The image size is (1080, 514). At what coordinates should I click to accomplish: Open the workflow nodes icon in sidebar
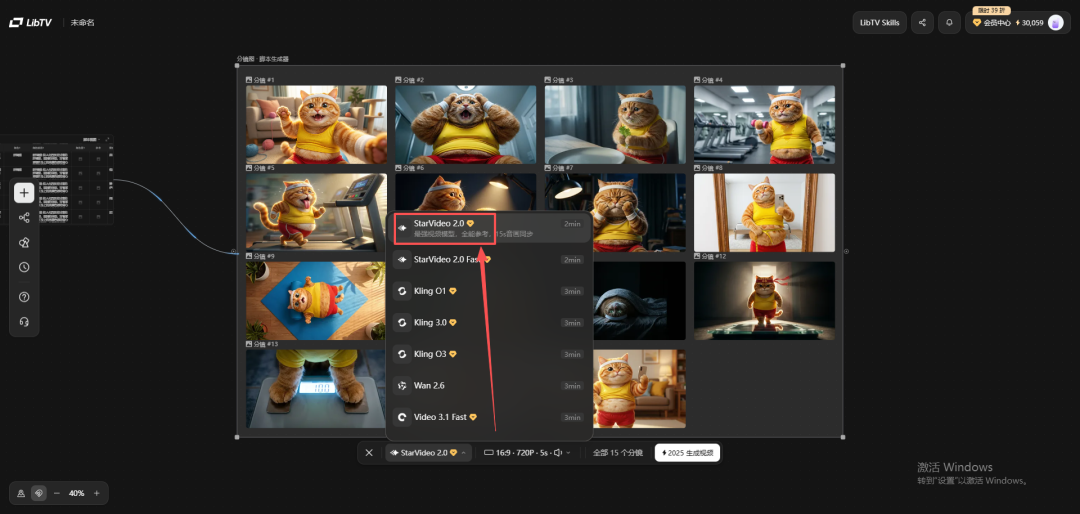coord(24,218)
